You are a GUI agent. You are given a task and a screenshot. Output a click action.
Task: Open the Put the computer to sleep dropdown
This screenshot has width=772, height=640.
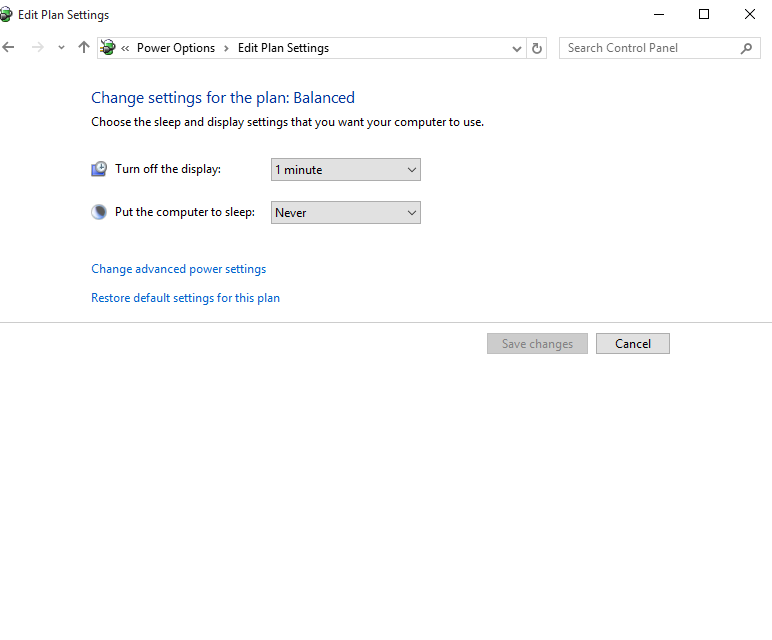346,213
